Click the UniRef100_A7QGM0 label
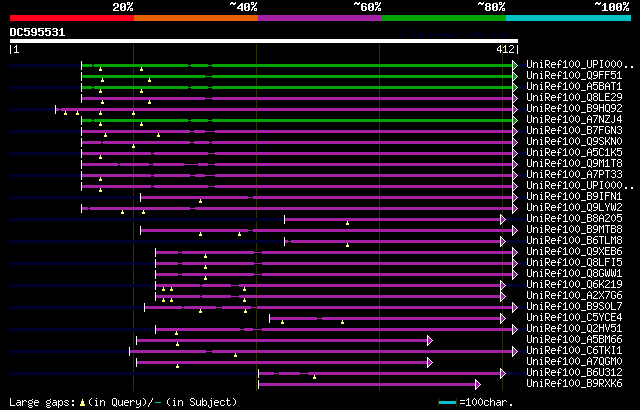This screenshot has width=640, height=410. pyautogui.click(x=574, y=362)
